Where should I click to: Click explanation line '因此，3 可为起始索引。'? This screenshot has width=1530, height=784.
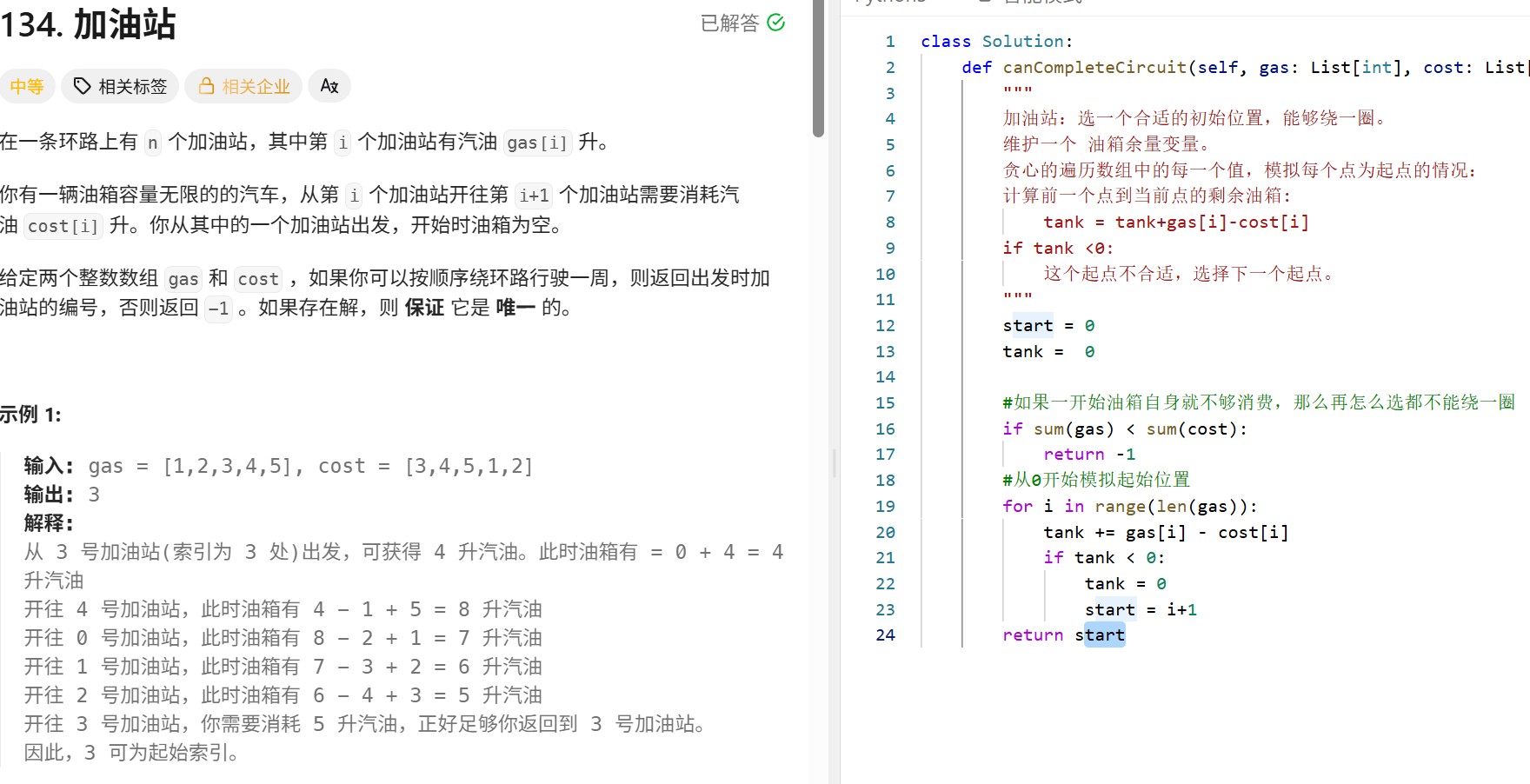[131, 754]
